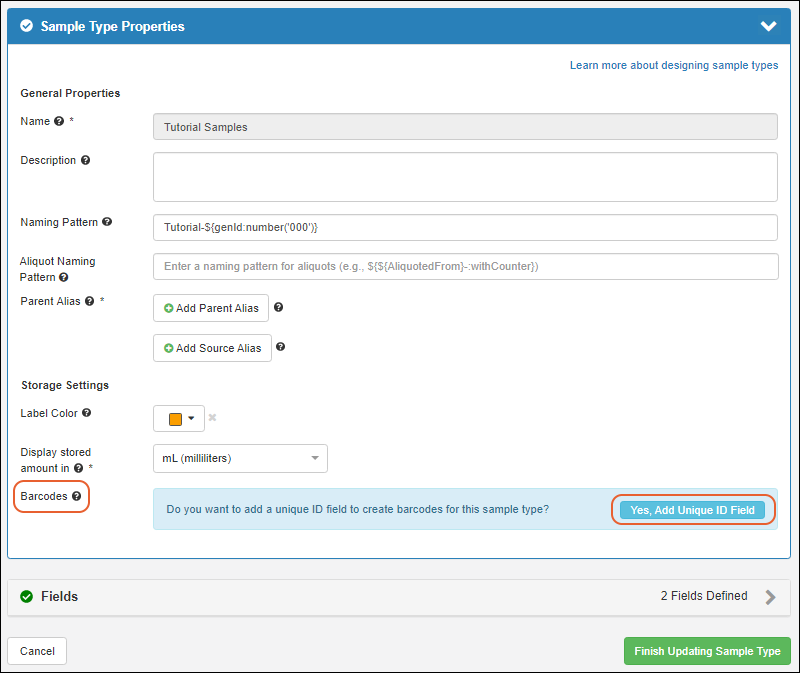Expand the Fields section
This screenshot has width=800, height=673.
coord(770,597)
